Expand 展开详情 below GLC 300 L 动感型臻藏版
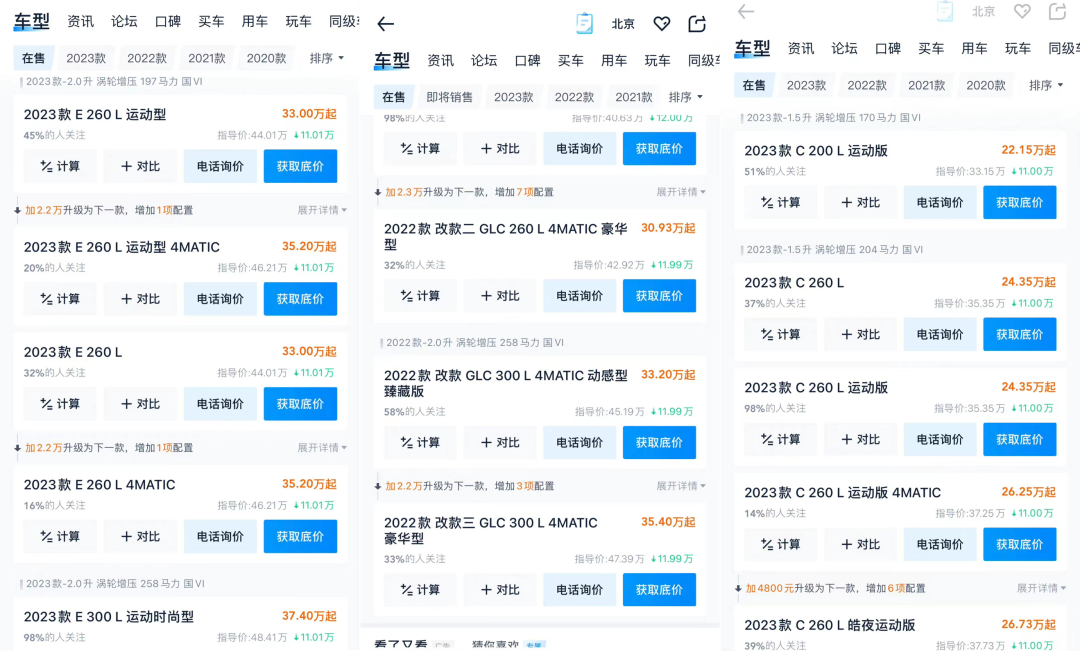The height and width of the screenshot is (651, 1080). pyautogui.click(x=681, y=486)
